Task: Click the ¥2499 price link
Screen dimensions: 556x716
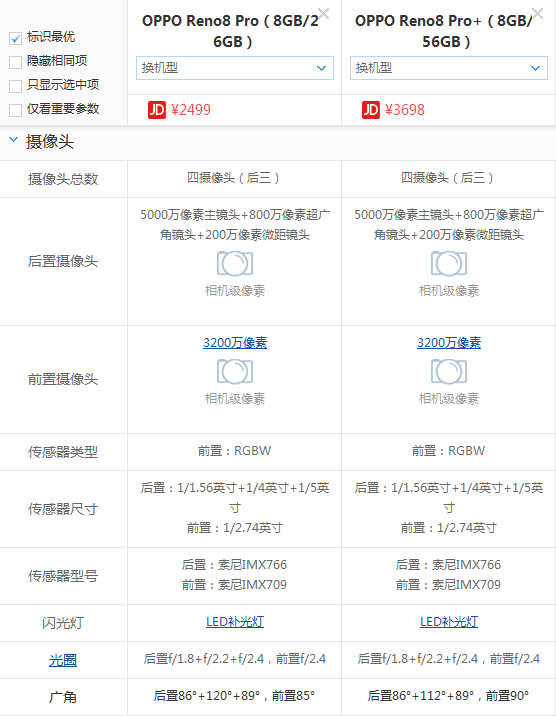Action: (191, 110)
